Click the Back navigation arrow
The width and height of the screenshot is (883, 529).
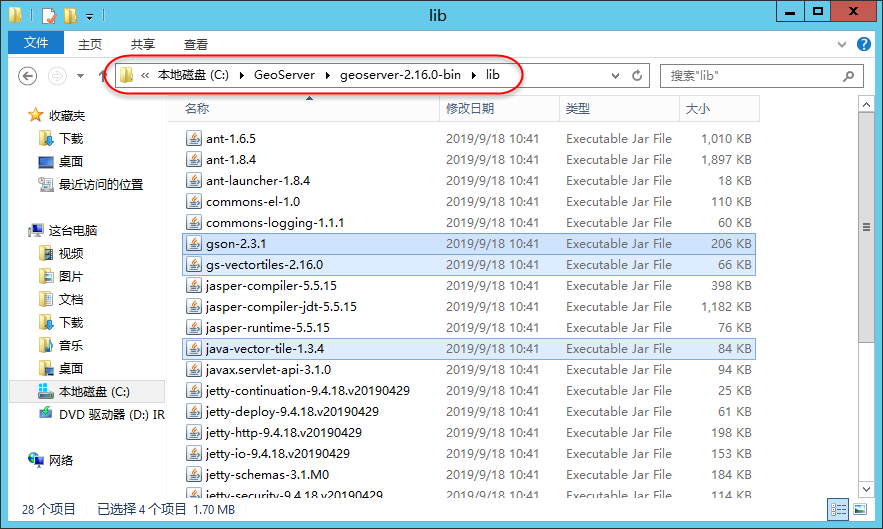(x=28, y=75)
